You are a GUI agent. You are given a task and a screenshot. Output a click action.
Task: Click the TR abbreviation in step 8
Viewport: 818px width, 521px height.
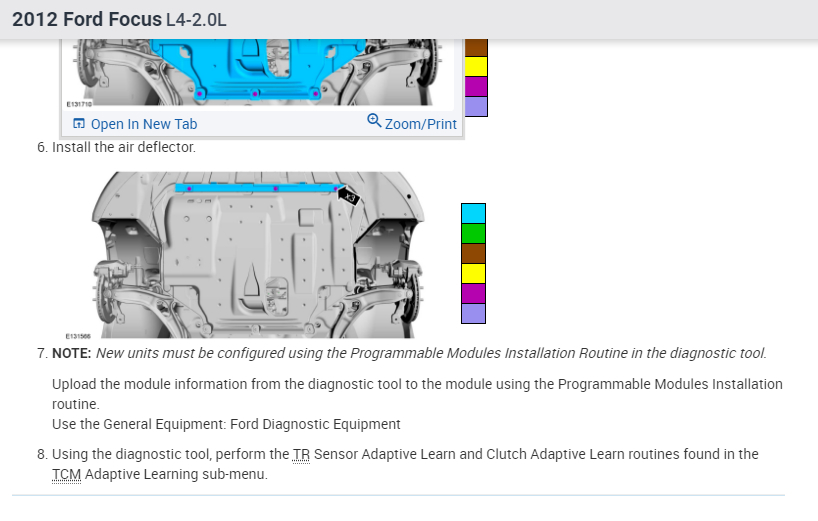coord(301,454)
